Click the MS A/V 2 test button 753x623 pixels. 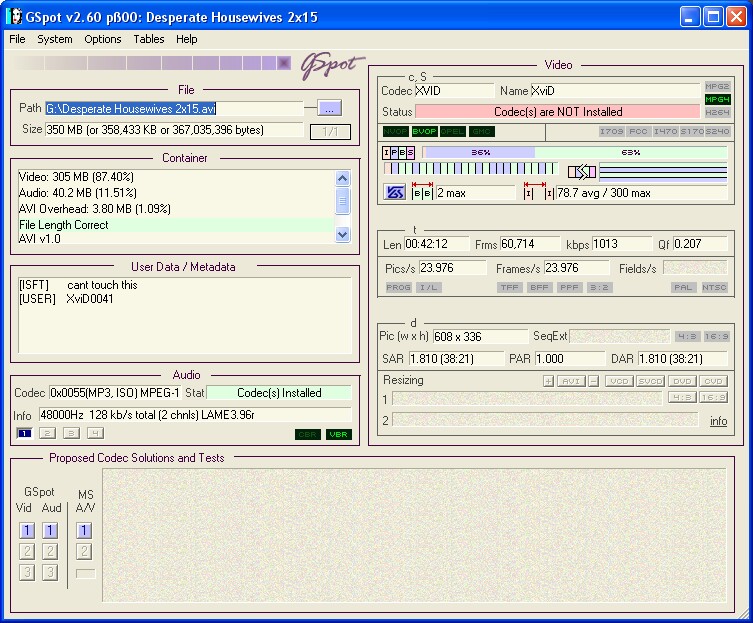84,551
